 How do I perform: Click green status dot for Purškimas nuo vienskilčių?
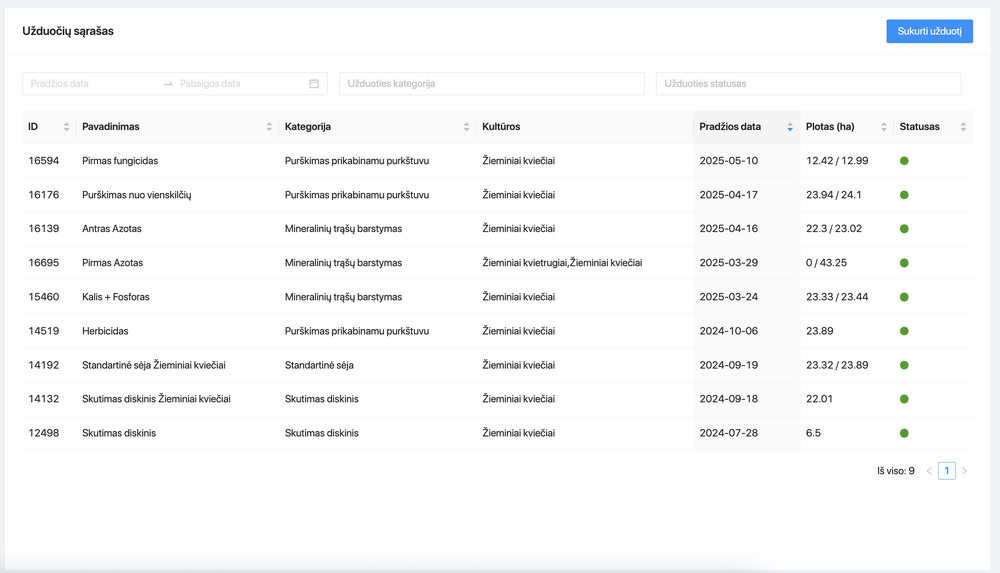(x=904, y=195)
